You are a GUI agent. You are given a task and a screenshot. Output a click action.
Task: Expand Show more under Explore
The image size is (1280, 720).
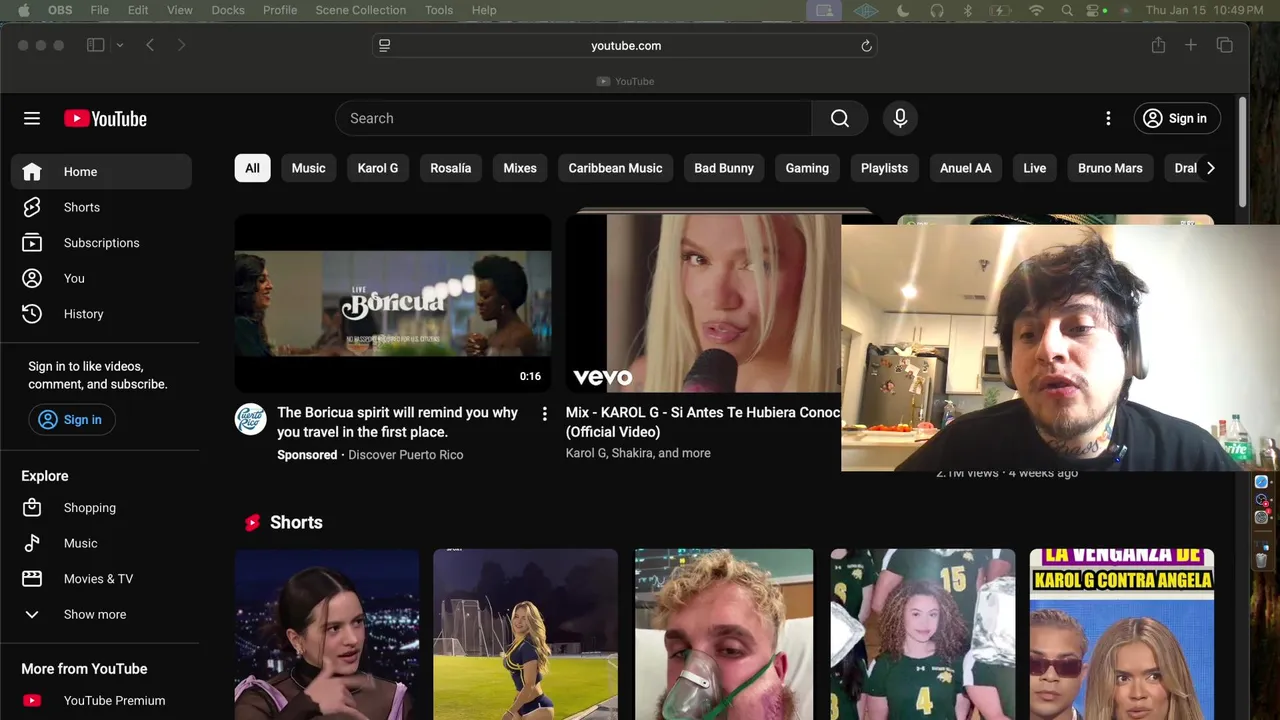coord(101,614)
